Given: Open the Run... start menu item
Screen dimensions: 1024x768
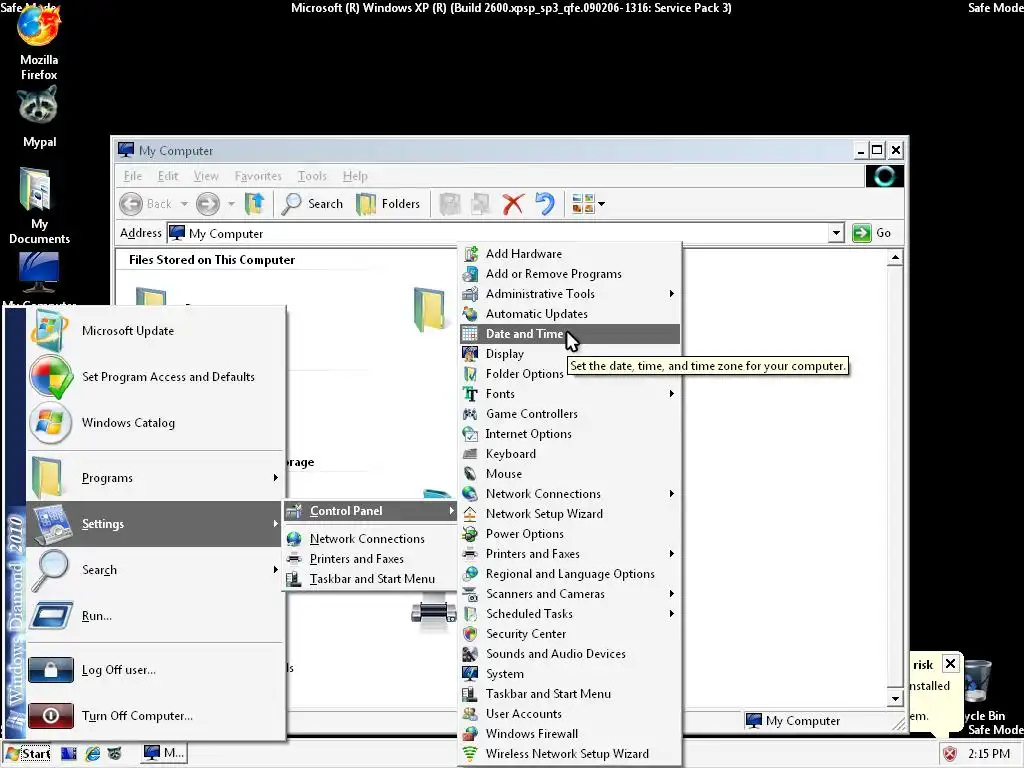Looking at the screenshot, I should [x=155, y=616].
